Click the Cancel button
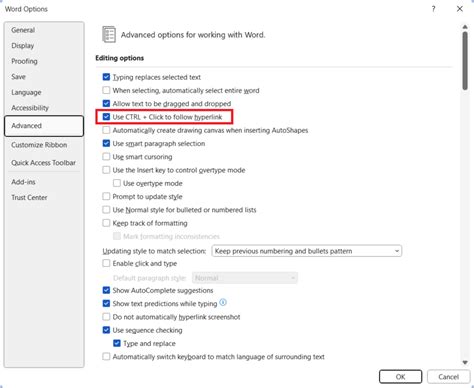This screenshot has width=474, height=388. [x=448, y=377]
